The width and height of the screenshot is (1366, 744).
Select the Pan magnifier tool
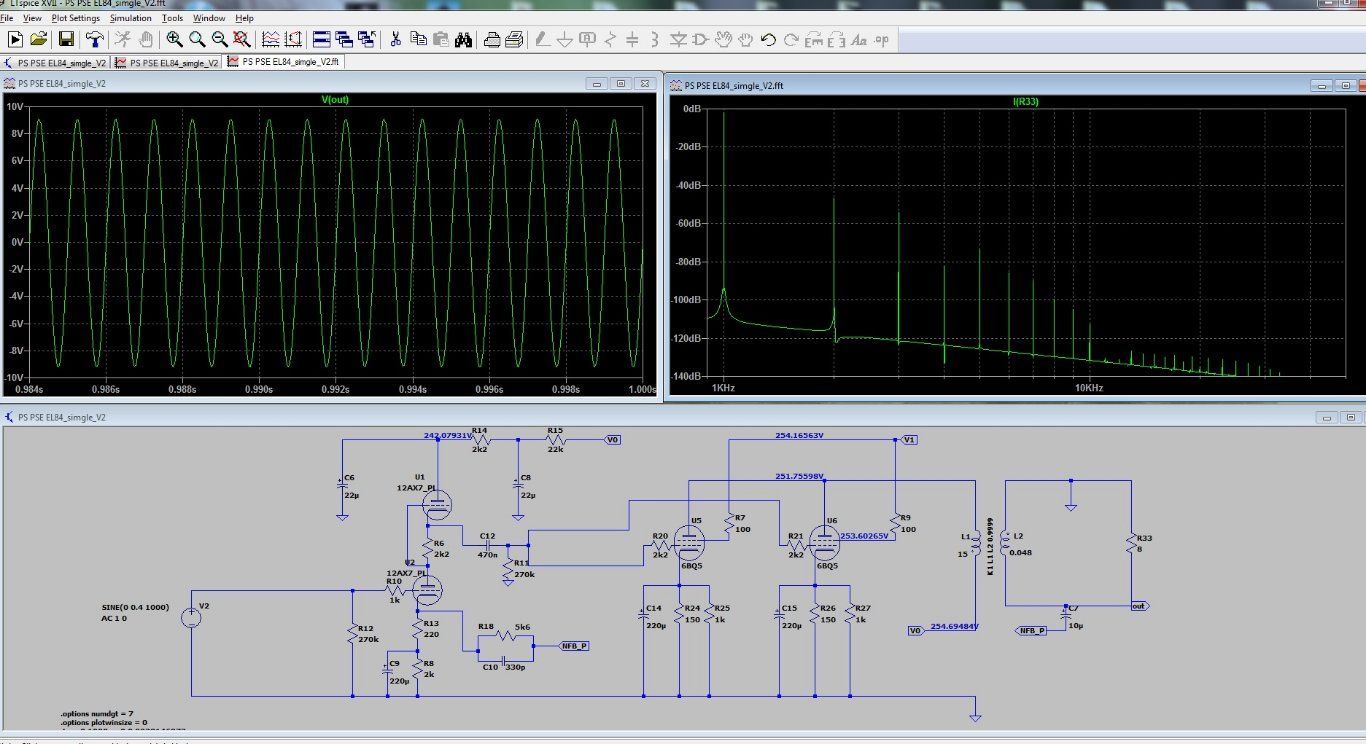196,39
